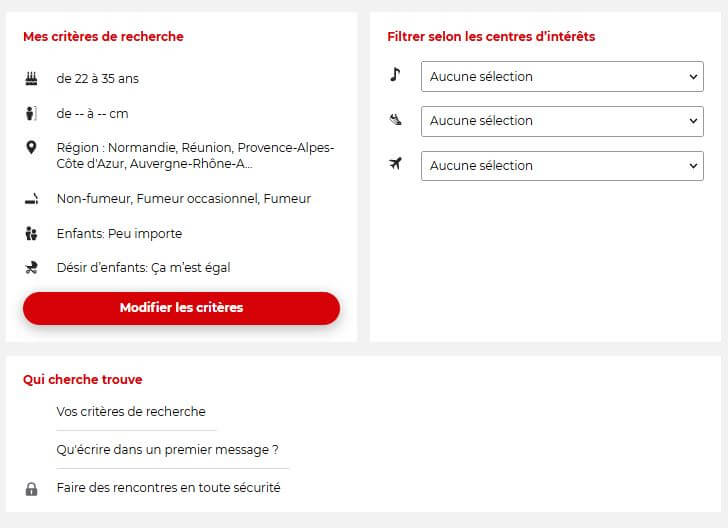Viewport: 728px width, 528px height.
Task: Click the baby stroller icon
Action: (31, 267)
